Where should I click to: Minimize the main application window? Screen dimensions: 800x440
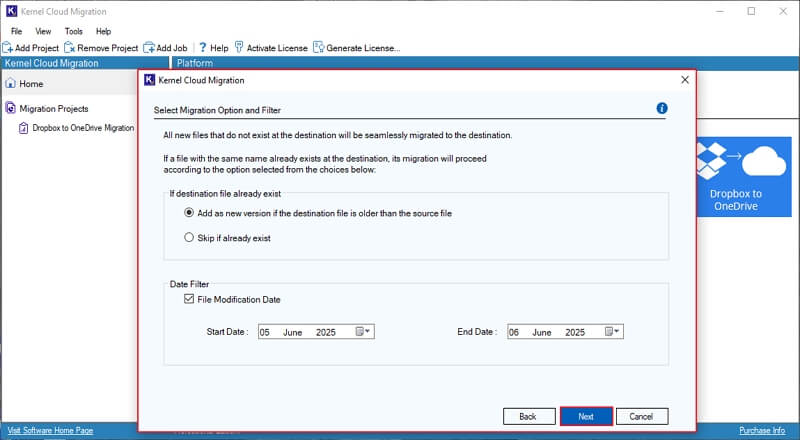point(720,11)
